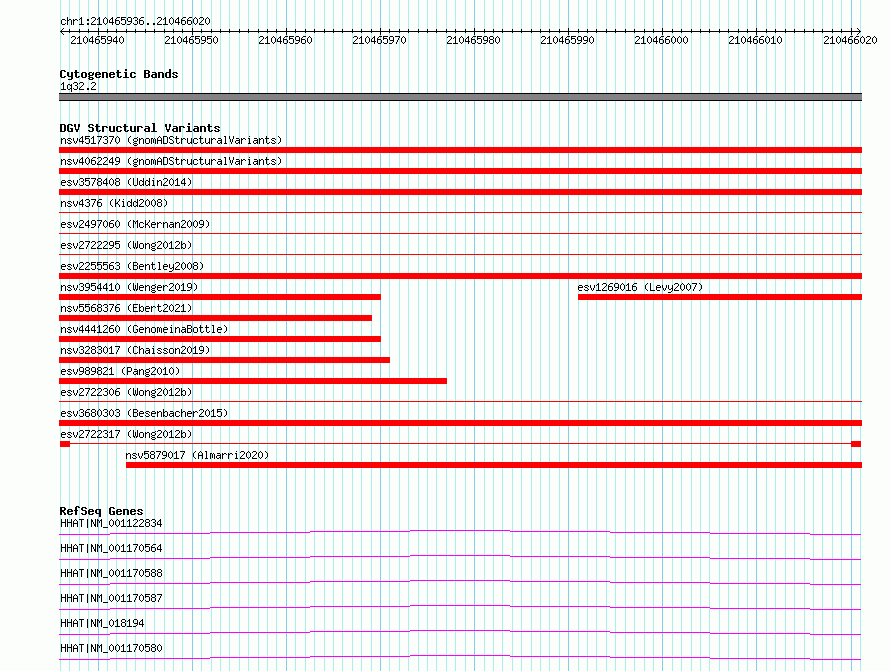This screenshot has width=890, height=671.
Task: Open variant nsv5879017 (Almarri2020)
Action: [197, 455]
